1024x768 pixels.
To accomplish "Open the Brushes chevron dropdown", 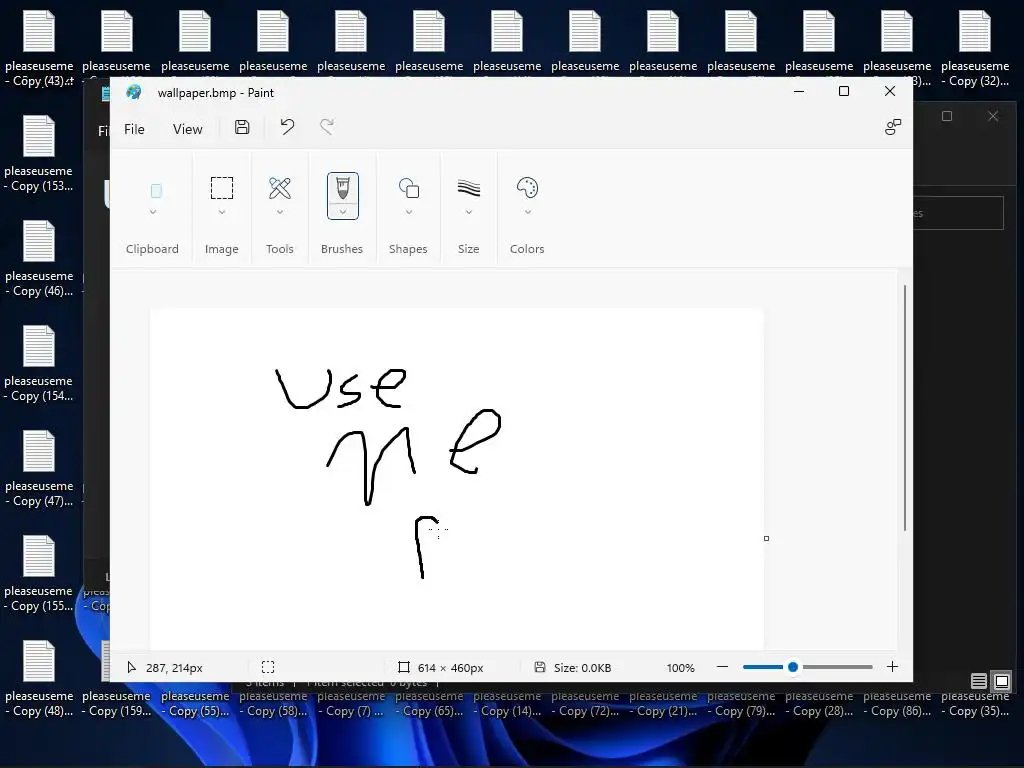I will pos(343,212).
